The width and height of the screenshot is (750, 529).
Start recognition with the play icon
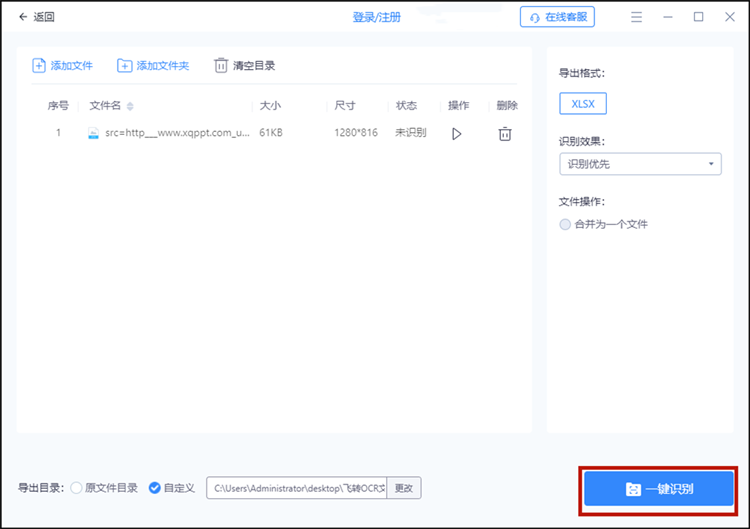click(457, 134)
